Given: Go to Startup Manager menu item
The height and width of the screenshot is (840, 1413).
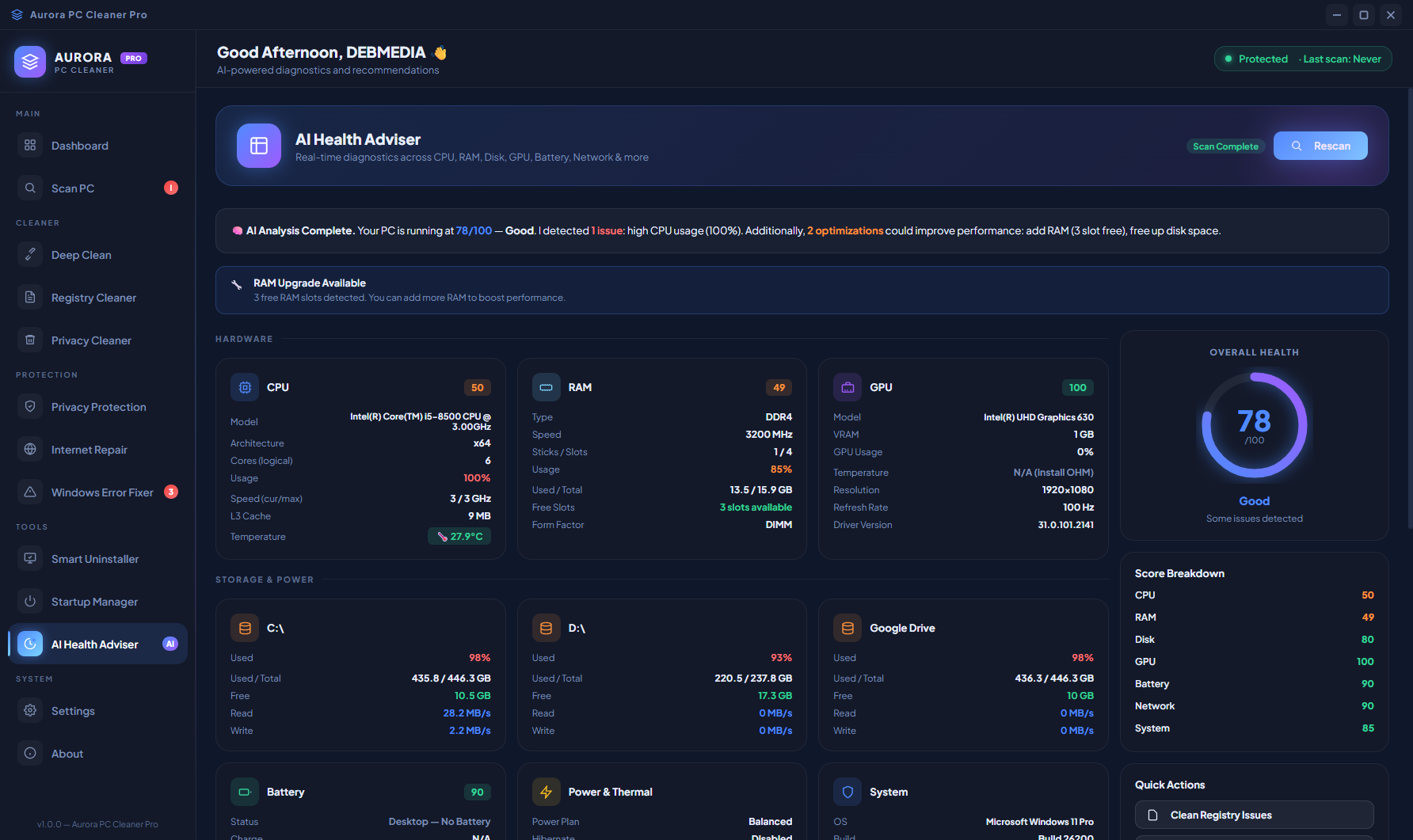Looking at the screenshot, I should pyautogui.click(x=98, y=602).
